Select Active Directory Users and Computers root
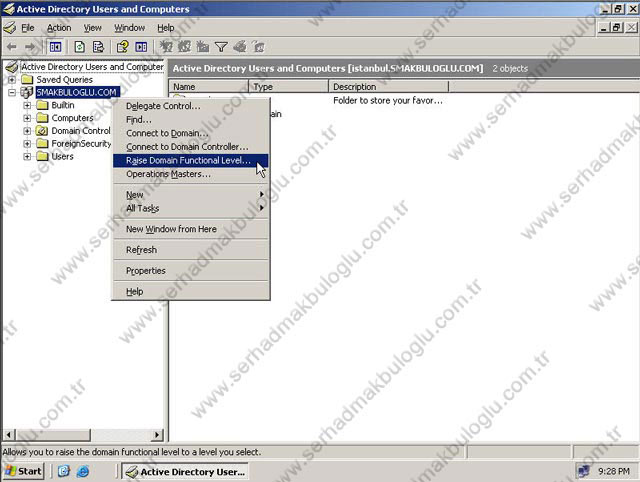The height and width of the screenshot is (482, 640). click(x=92, y=67)
